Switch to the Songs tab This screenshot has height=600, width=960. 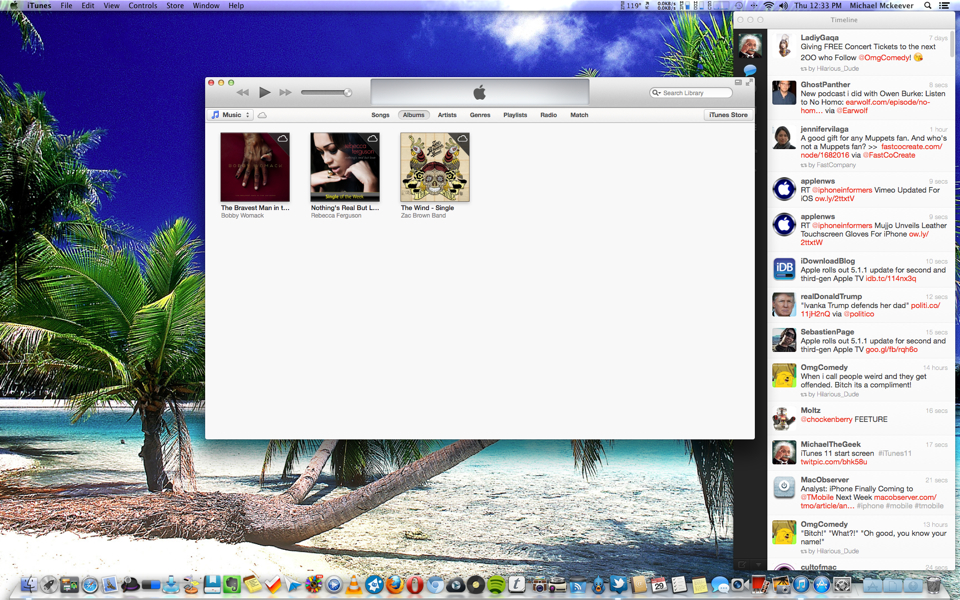(x=380, y=115)
